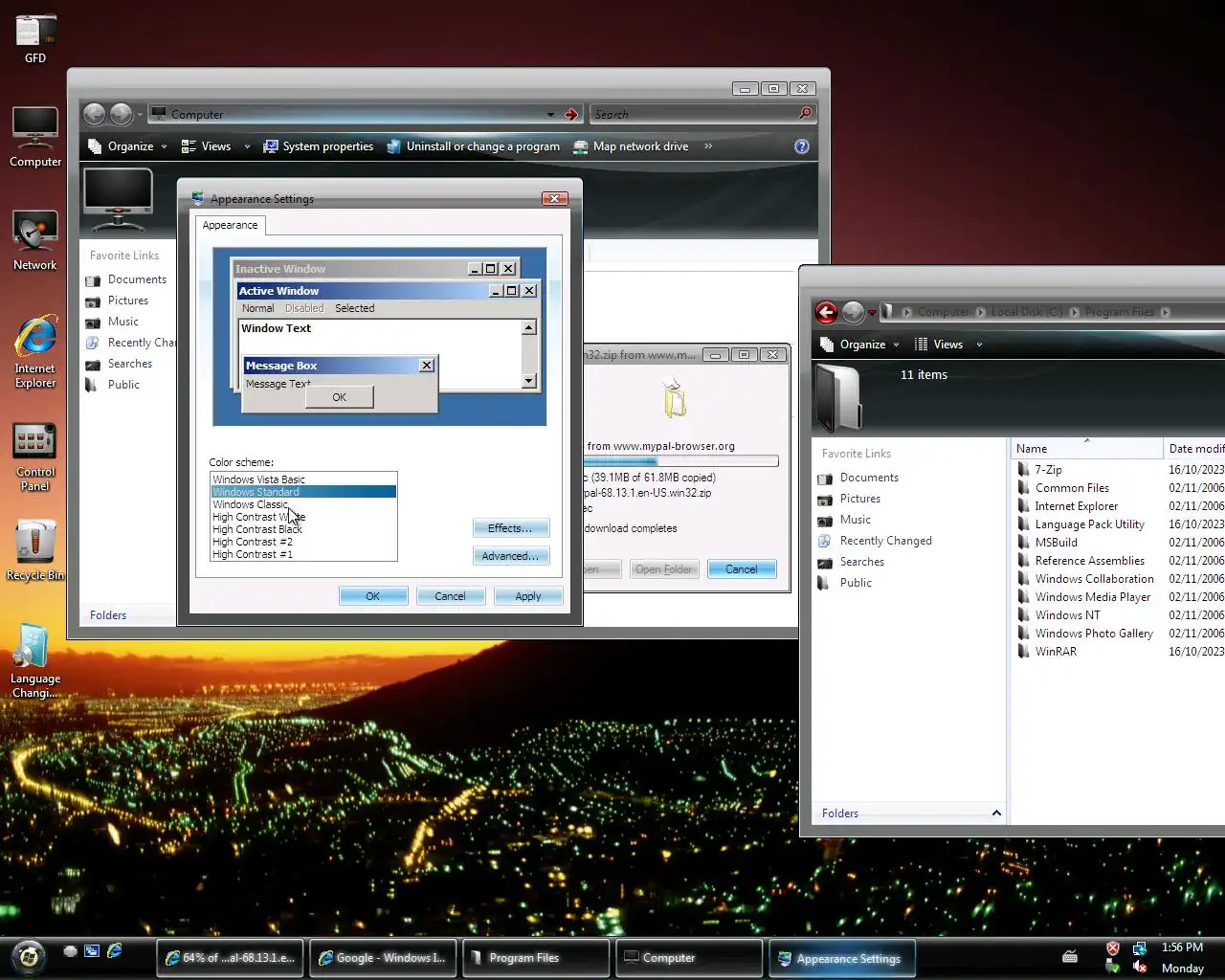Viewport: 1225px width, 980px height.
Task: Click Music in Computer window favorite links
Action: click(122, 322)
